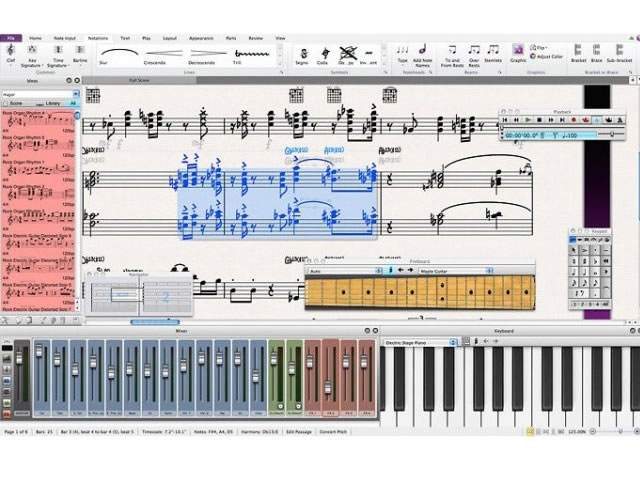Click the File button
640x480 pixels.
[11, 37]
